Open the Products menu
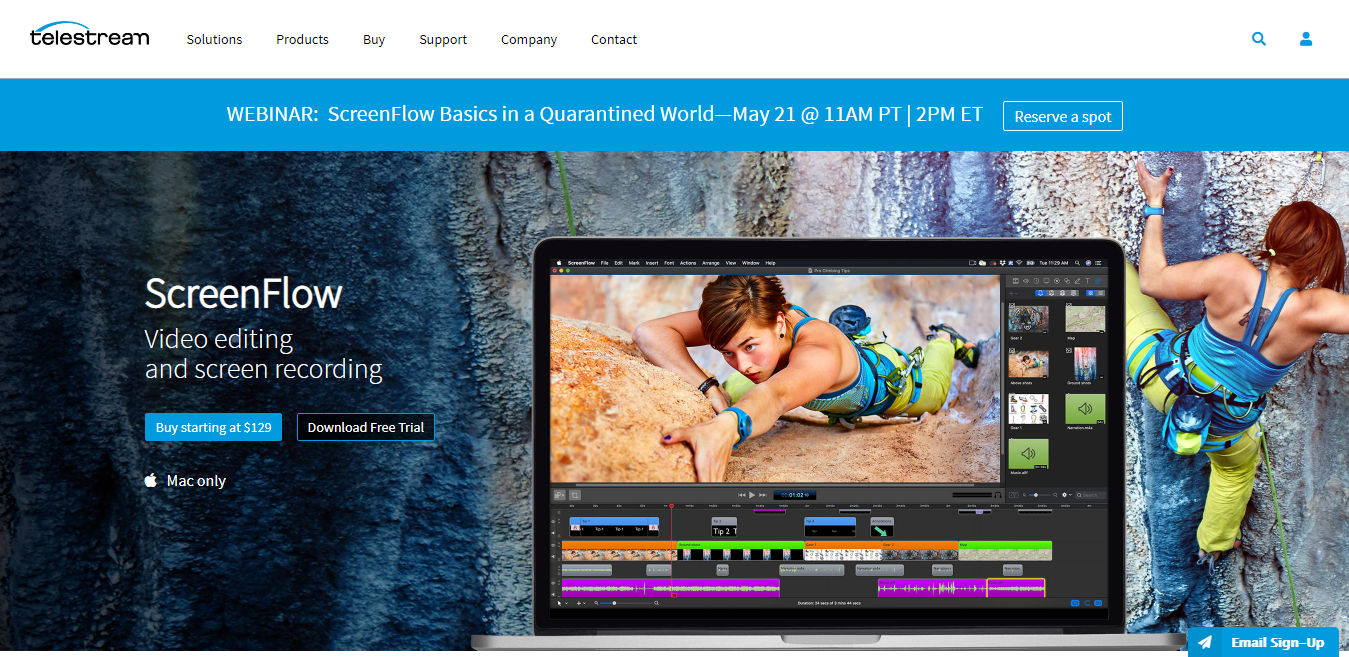Viewport: 1349px width, 657px height. [302, 40]
